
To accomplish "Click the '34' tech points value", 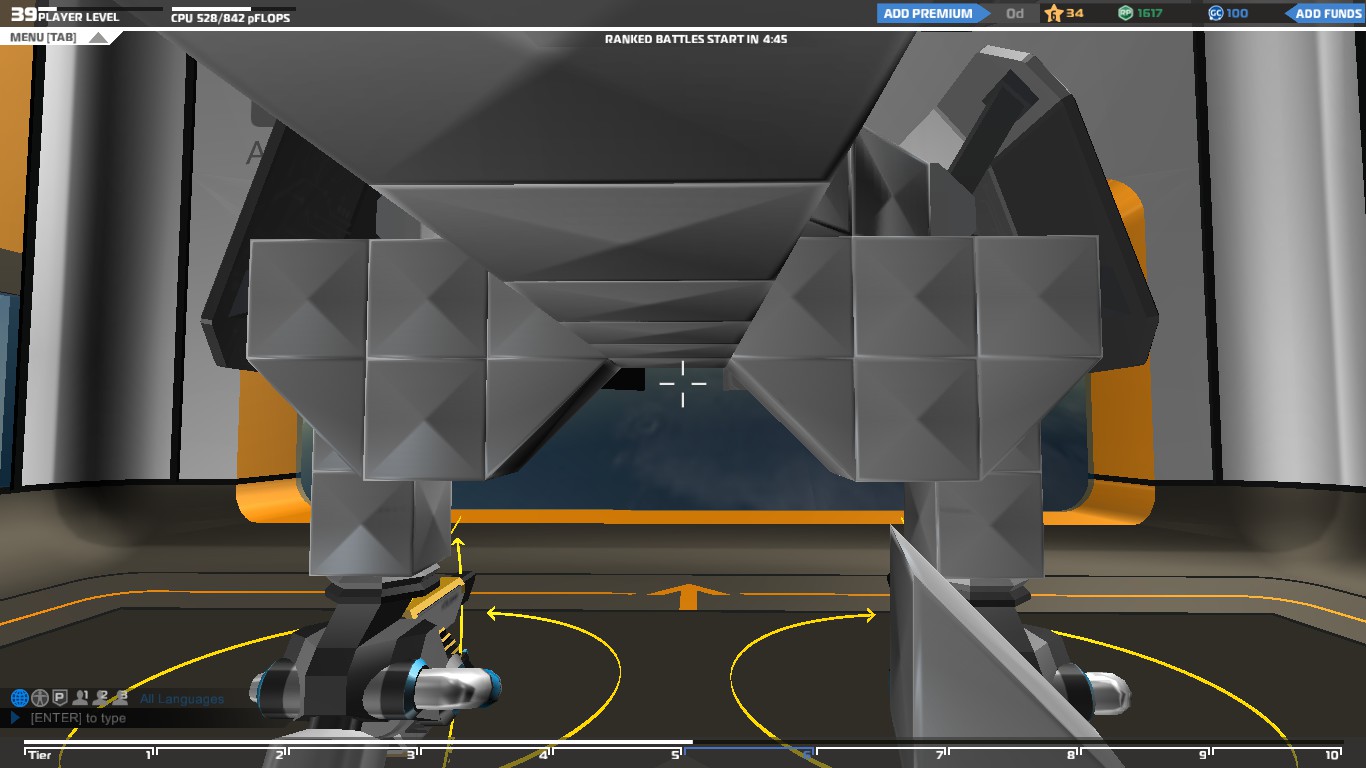I will tap(1075, 14).
